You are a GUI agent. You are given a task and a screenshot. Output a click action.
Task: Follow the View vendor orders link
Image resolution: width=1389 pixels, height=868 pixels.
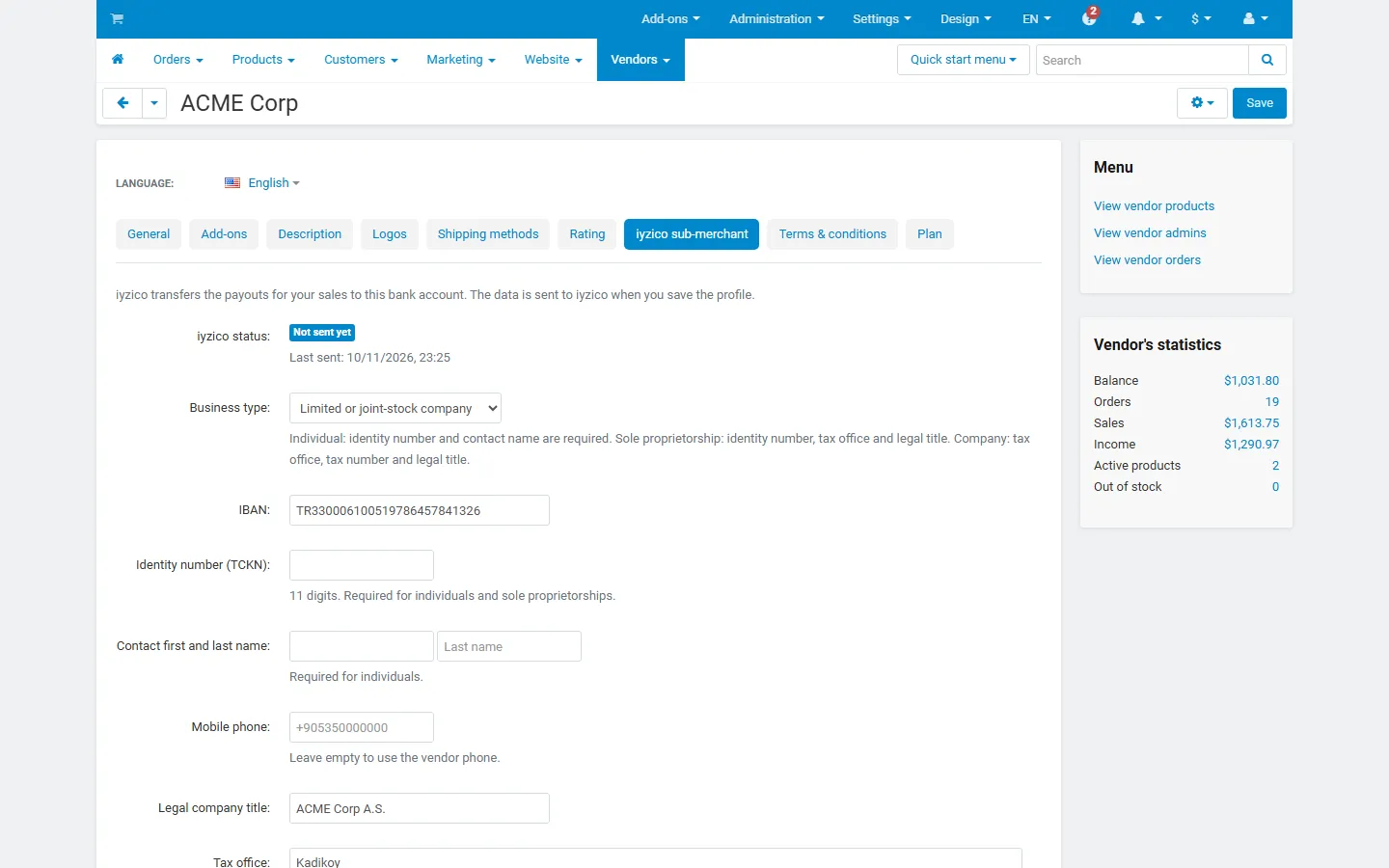click(x=1147, y=260)
